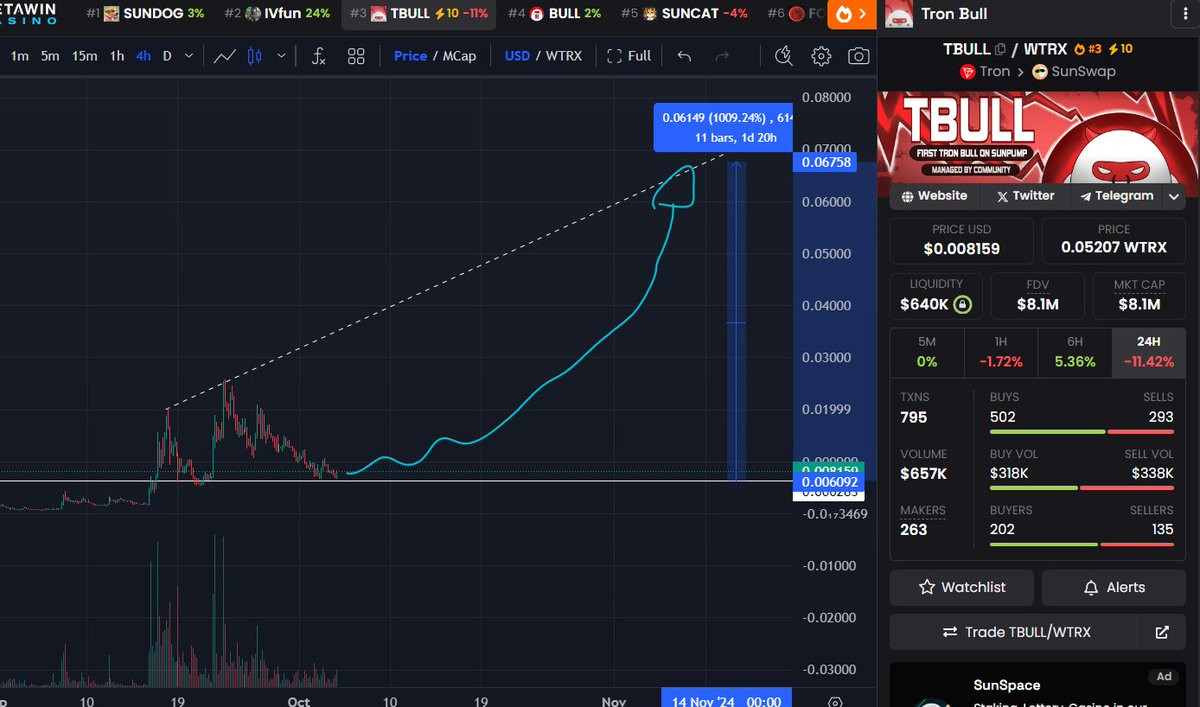Open price axis settings gear at chart bottom
Image resolution: width=1200 pixels, height=707 pixels.
[x=835, y=702]
